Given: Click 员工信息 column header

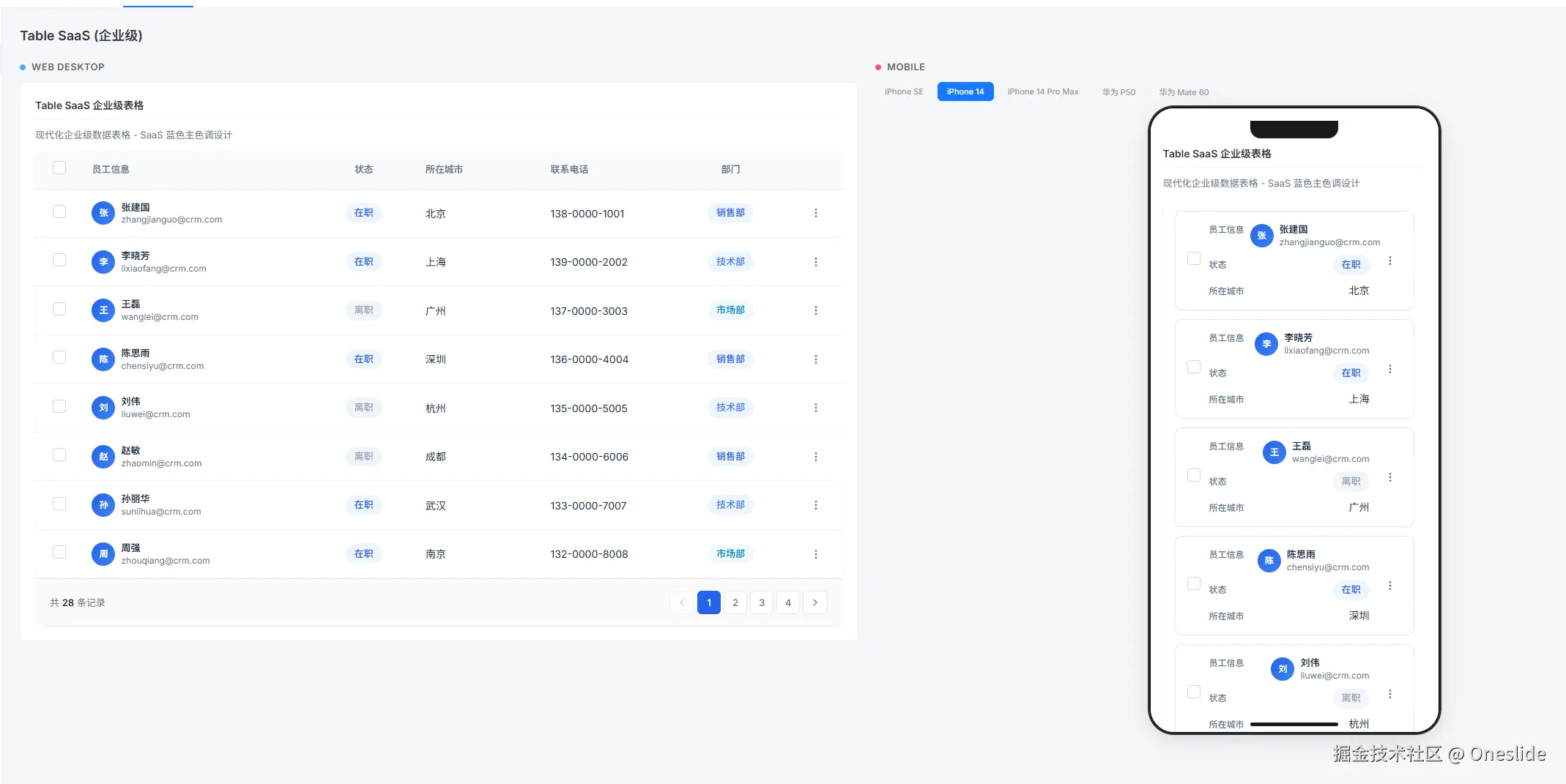Looking at the screenshot, I should 111,169.
